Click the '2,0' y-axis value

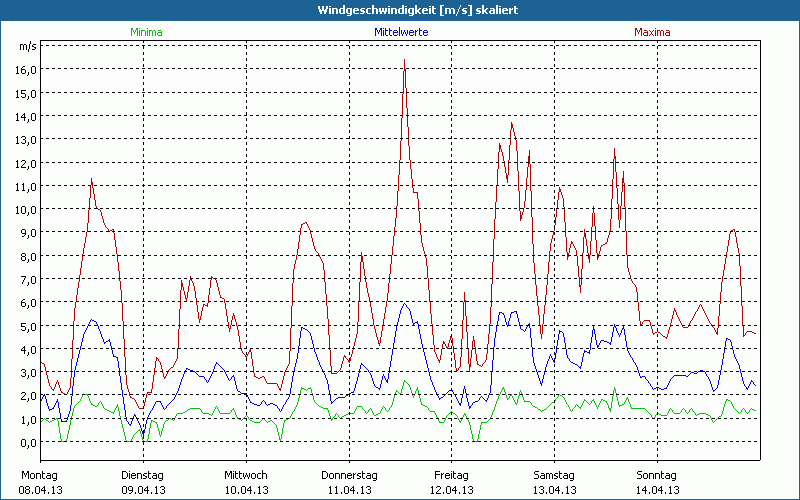(x=29, y=396)
